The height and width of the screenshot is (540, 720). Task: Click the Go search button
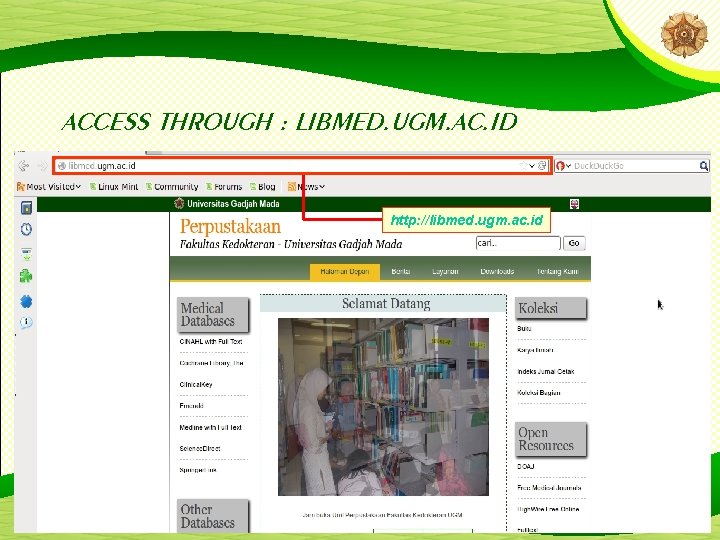(x=574, y=243)
